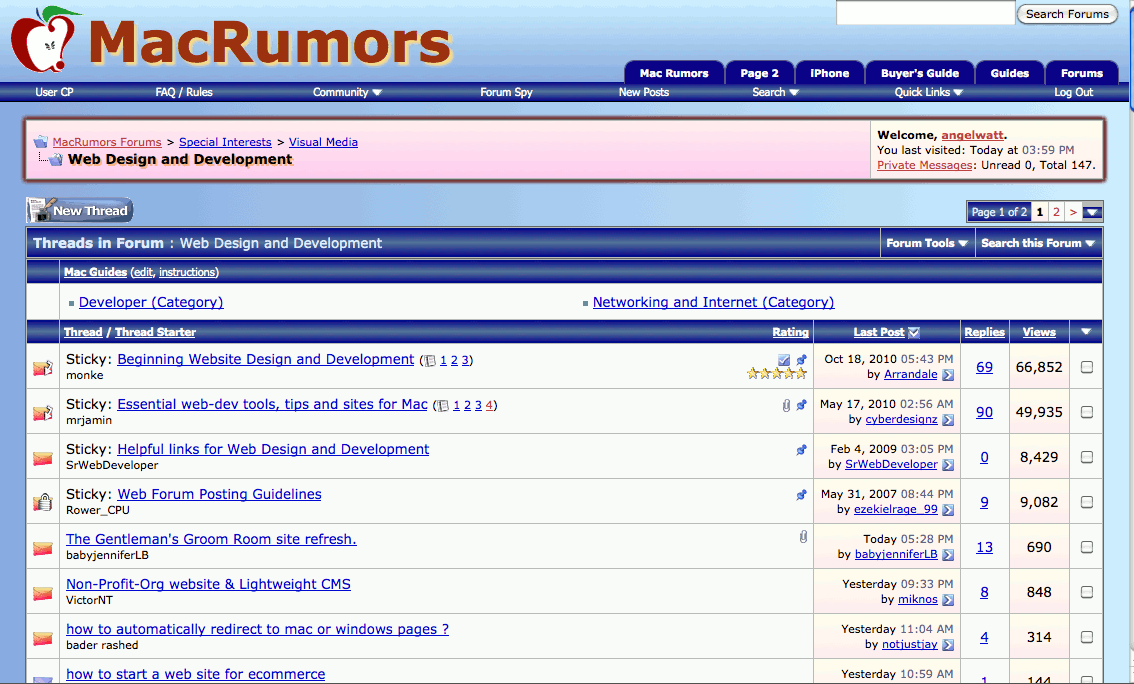Screen dimensions: 1134x684
Task: Click the sticky pin icon on Posting Guidelines row
Action: click(x=801, y=495)
